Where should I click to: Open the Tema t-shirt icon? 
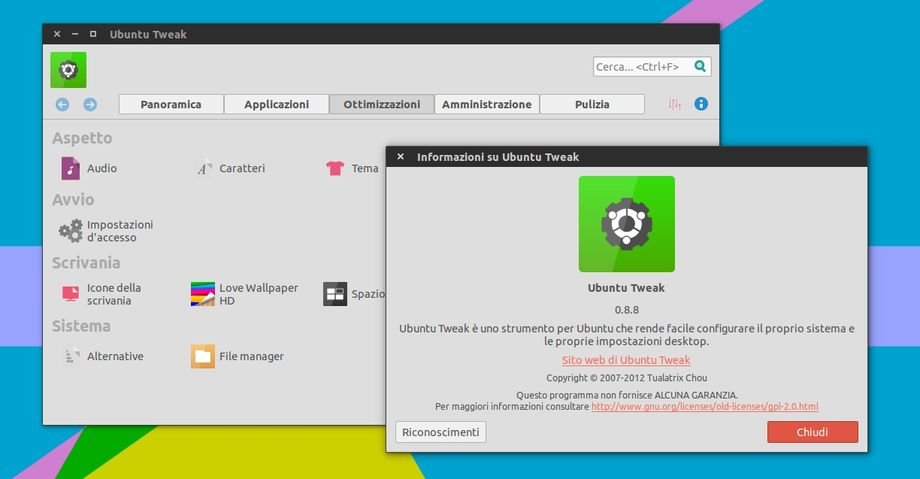[335, 168]
